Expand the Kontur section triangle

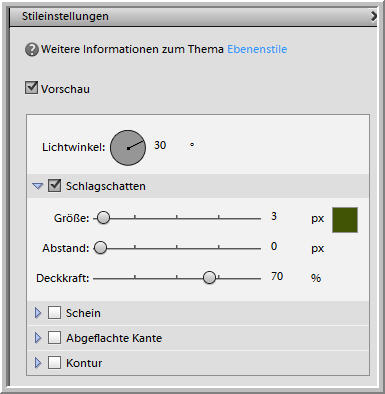click(38, 363)
